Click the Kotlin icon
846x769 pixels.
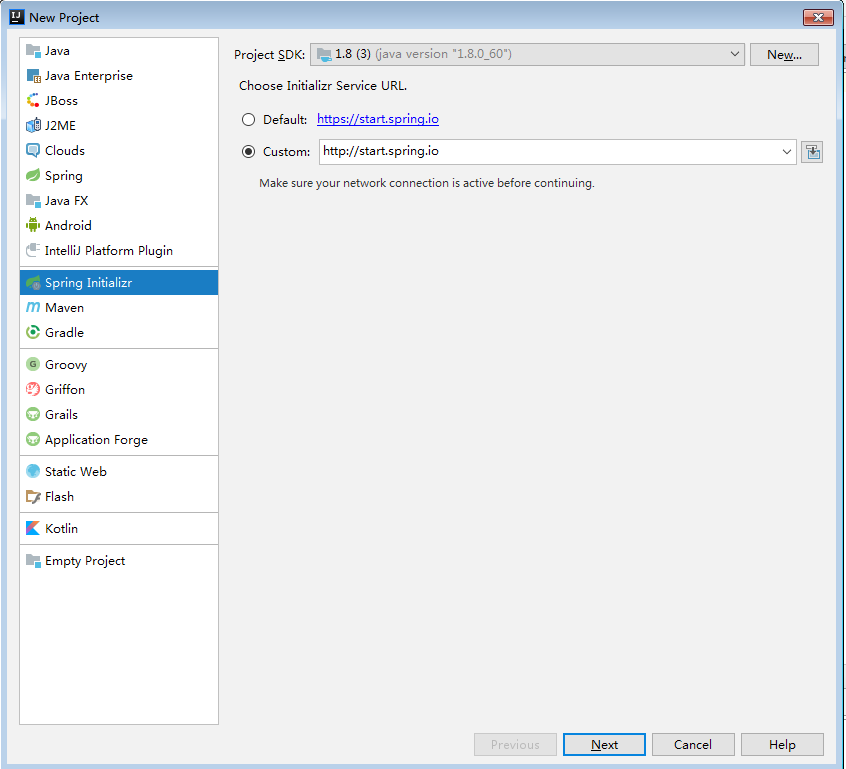tap(33, 528)
